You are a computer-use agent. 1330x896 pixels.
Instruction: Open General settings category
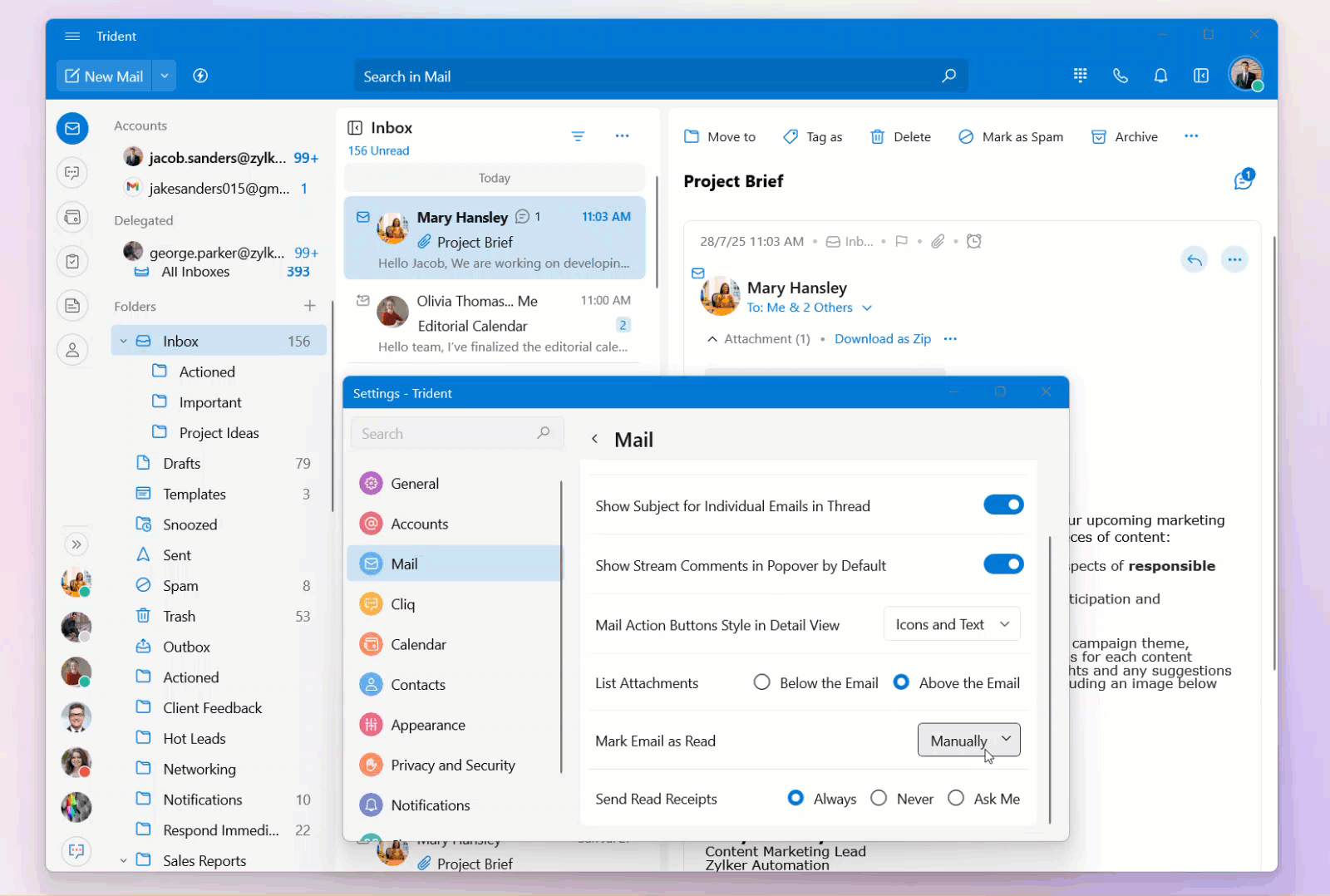(x=455, y=484)
